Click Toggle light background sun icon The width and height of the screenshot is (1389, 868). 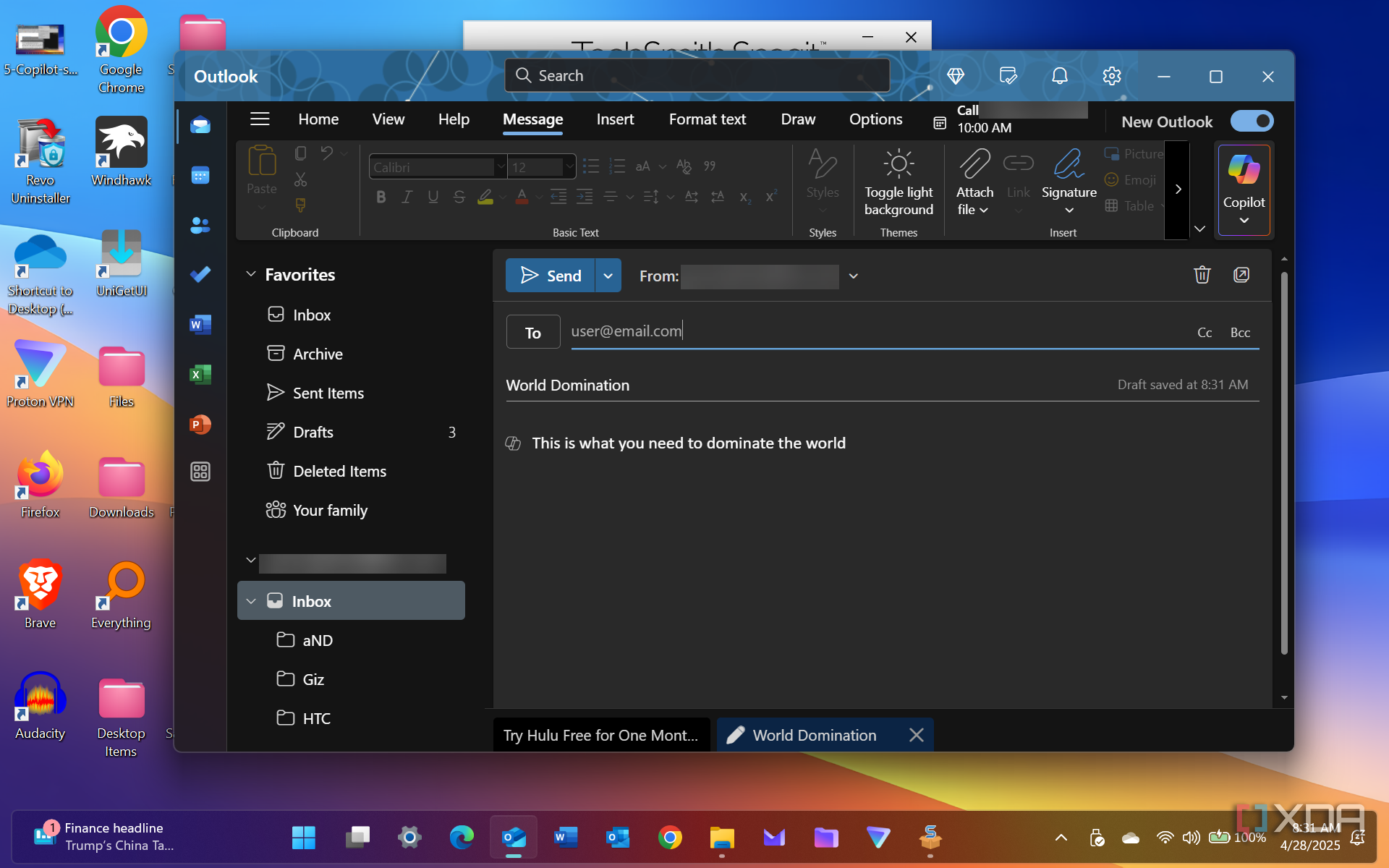click(x=899, y=165)
